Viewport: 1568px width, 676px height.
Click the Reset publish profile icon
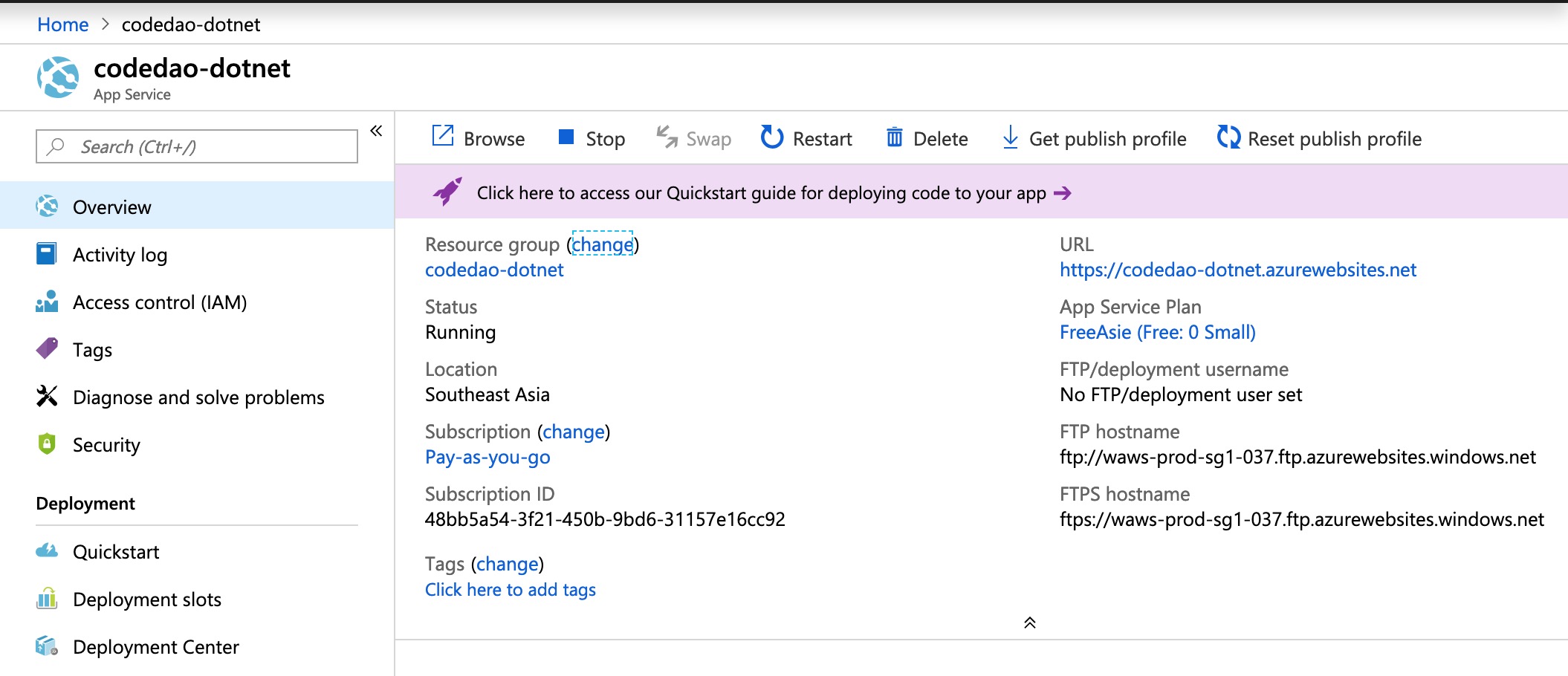(x=1228, y=137)
